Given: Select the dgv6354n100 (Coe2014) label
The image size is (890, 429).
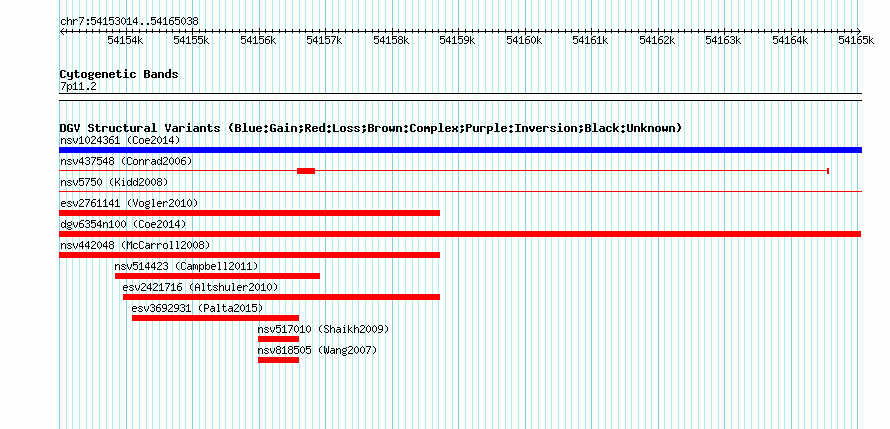Looking at the screenshot, I should point(123,224).
